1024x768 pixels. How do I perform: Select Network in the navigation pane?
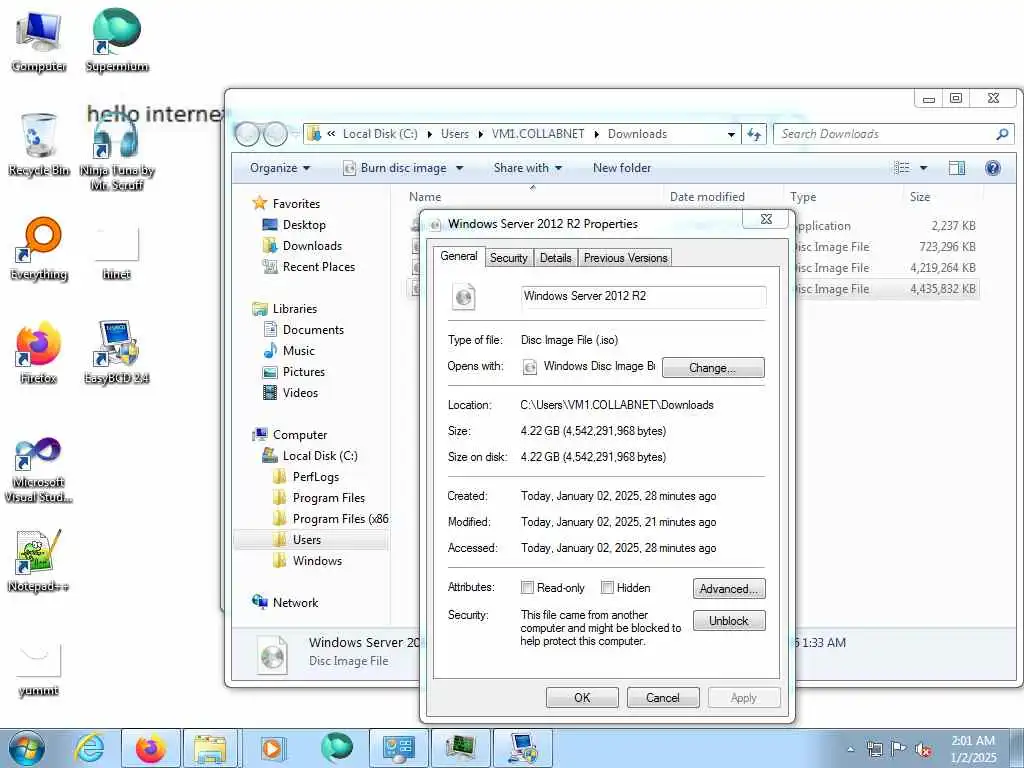(x=286, y=602)
